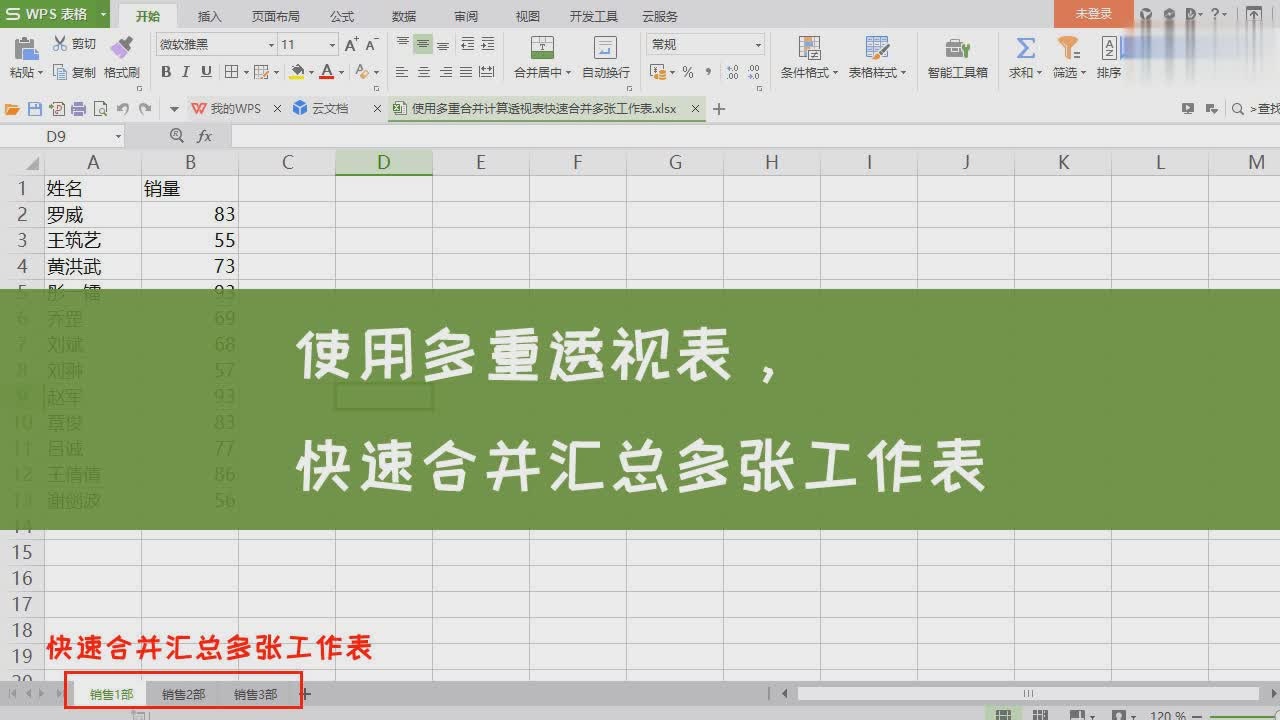1280x720 pixels.
Task: Click the clear formatting eraser icon
Action: click(363, 72)
